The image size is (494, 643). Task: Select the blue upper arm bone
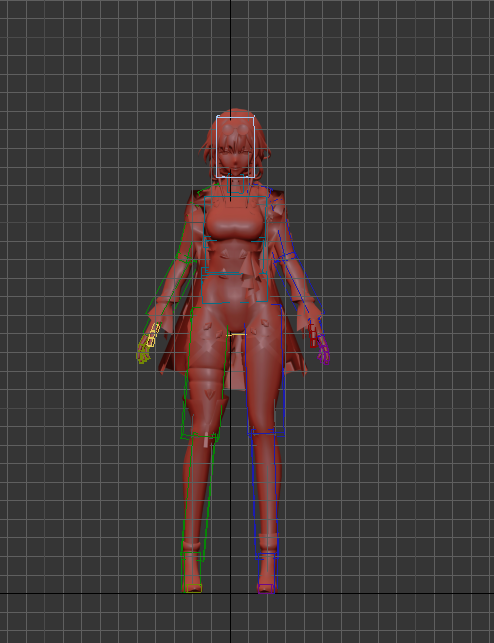point(281,223)
